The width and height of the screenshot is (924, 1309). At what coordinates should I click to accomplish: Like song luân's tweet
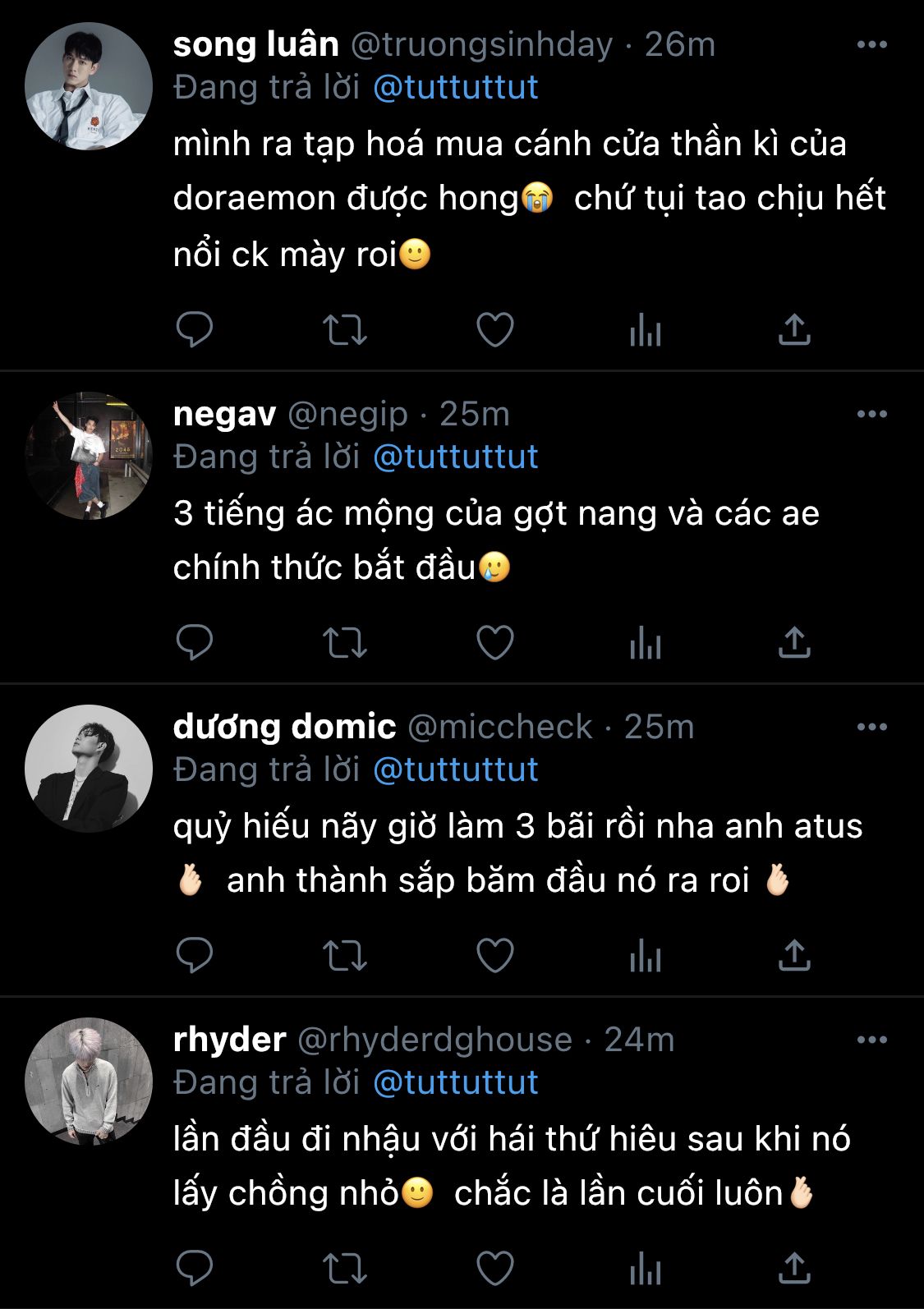point(495,330)
